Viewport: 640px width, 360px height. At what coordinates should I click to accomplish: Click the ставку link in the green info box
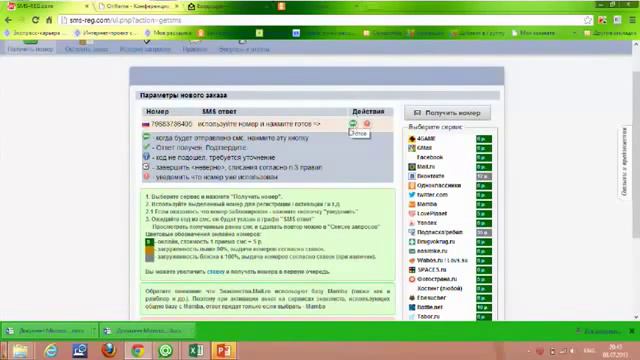point(215,271)
